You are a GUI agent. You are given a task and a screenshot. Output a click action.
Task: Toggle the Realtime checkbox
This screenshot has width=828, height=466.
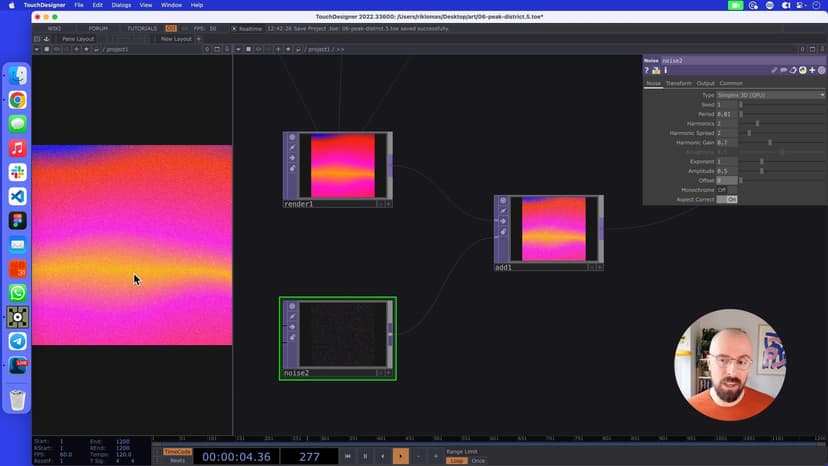[234, 28]
